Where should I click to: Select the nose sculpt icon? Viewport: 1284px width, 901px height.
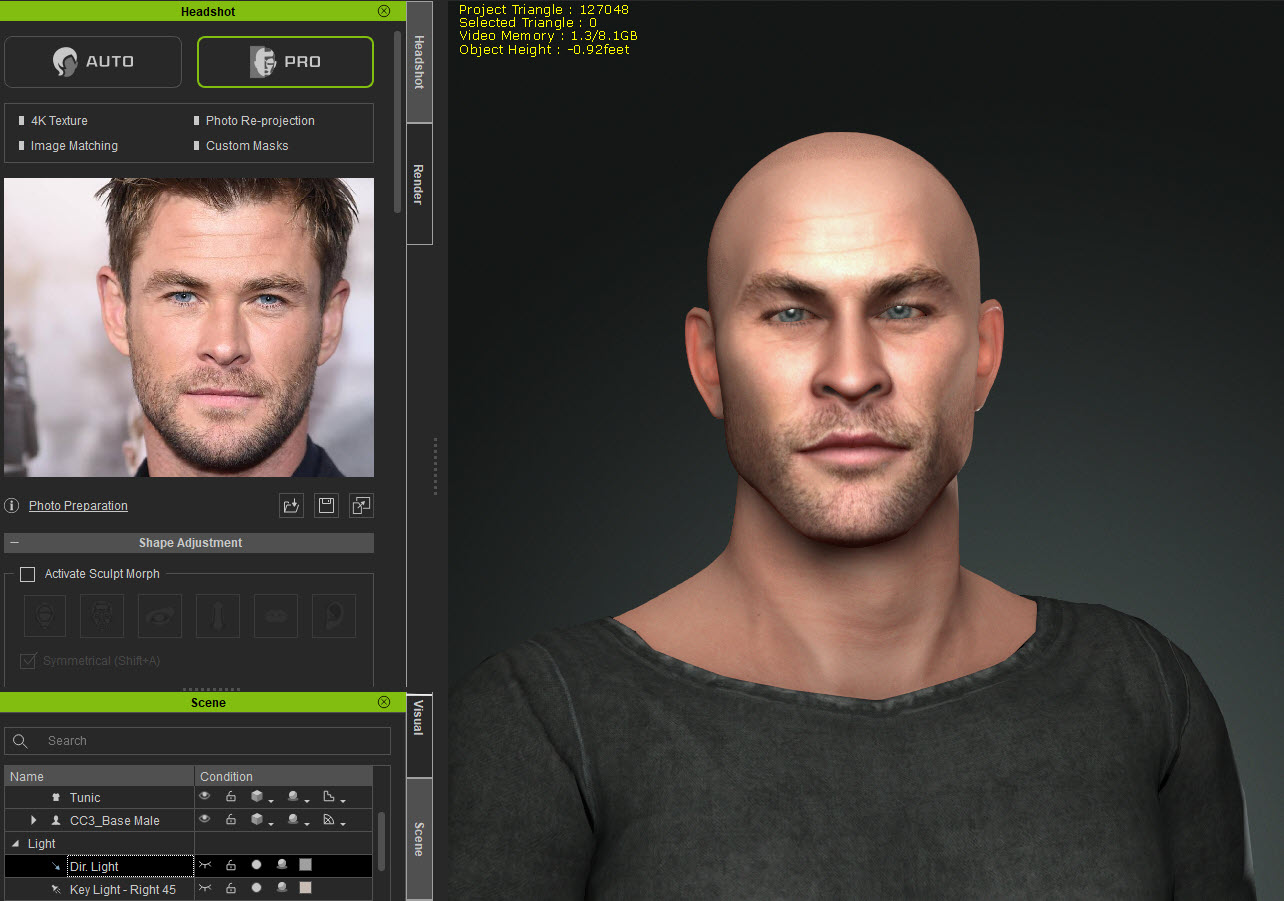click(218, 616)
